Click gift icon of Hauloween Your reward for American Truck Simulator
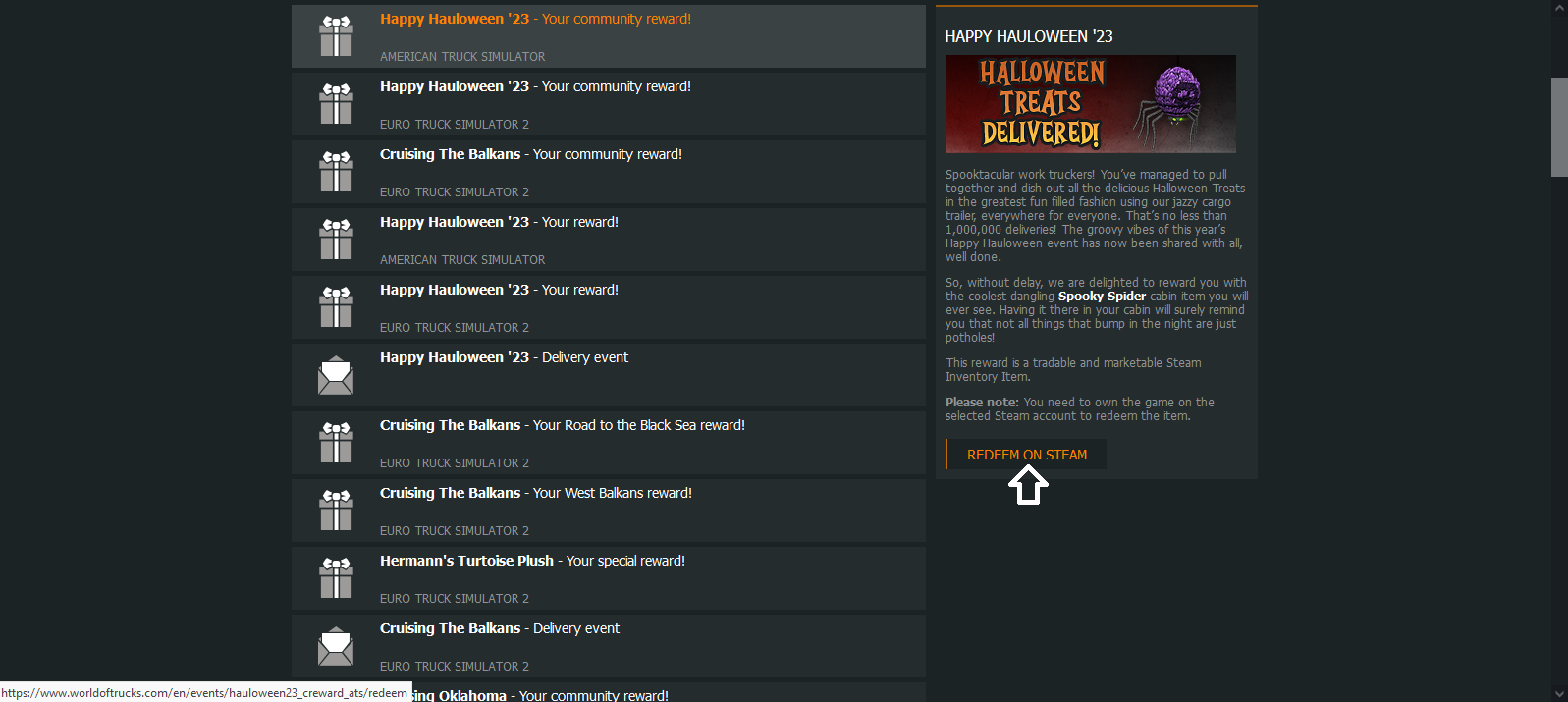This screenshot has width=1568, height=702. click(x=336, y=240)
